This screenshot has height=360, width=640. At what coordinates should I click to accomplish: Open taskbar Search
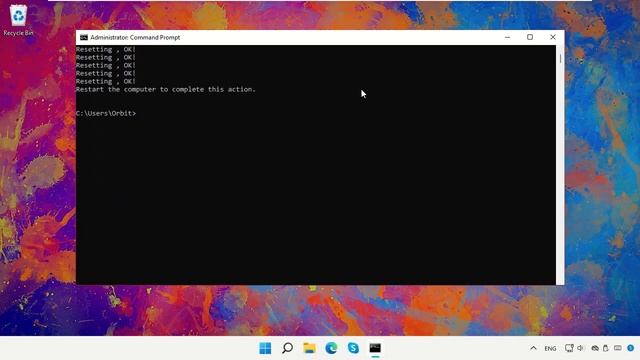click(x=287, y=348)
